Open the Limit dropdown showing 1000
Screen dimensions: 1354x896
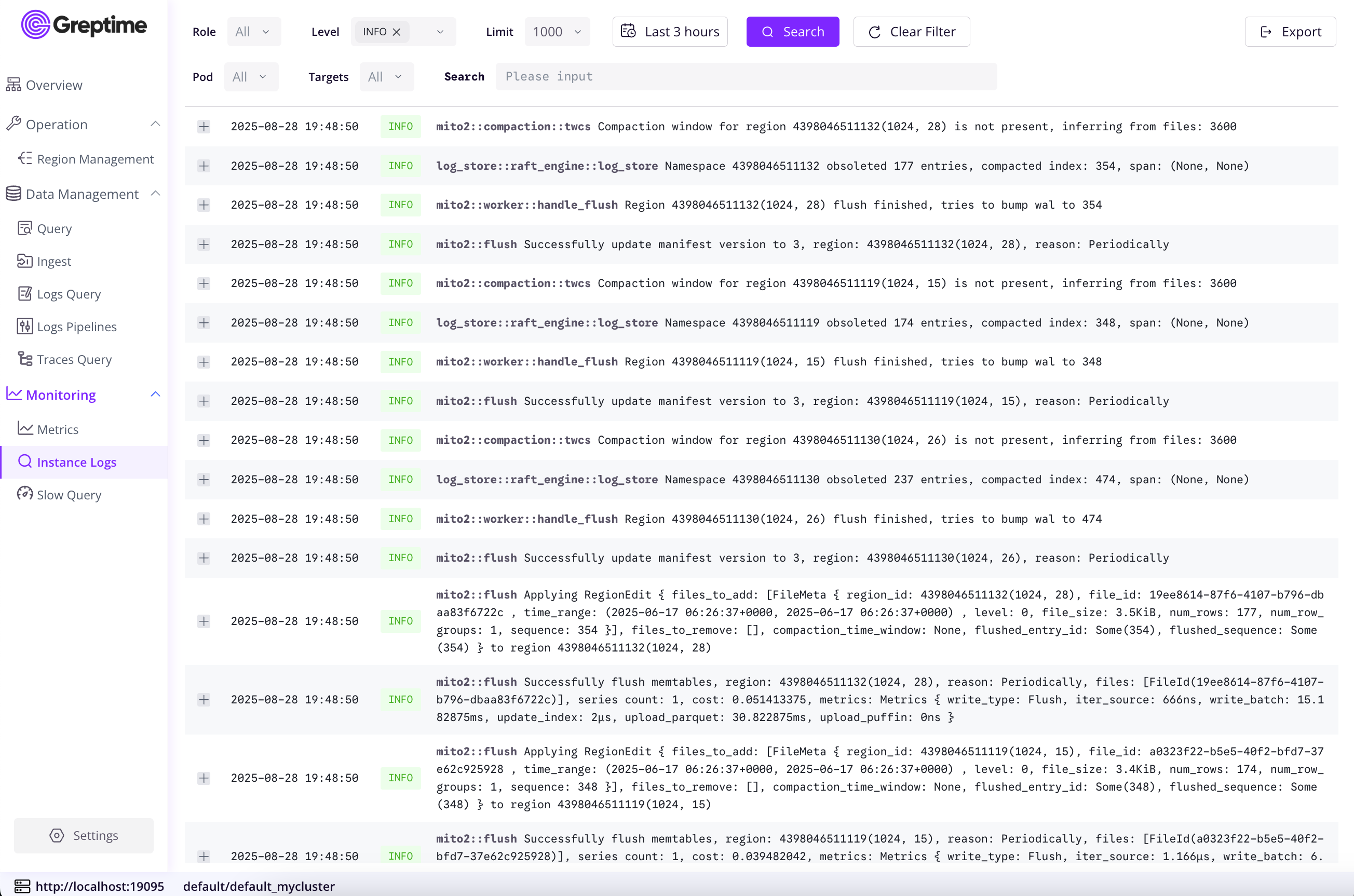[557, 32]
